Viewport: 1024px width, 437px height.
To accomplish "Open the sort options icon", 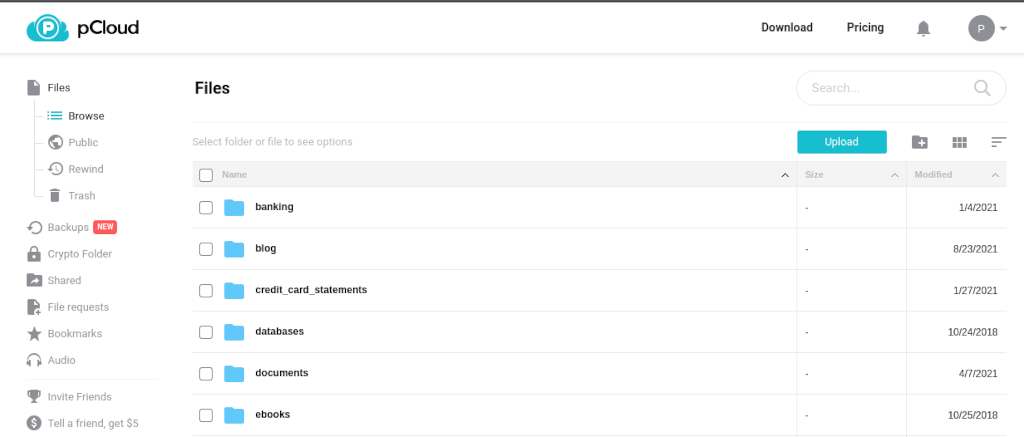I will tap(999, 142).
